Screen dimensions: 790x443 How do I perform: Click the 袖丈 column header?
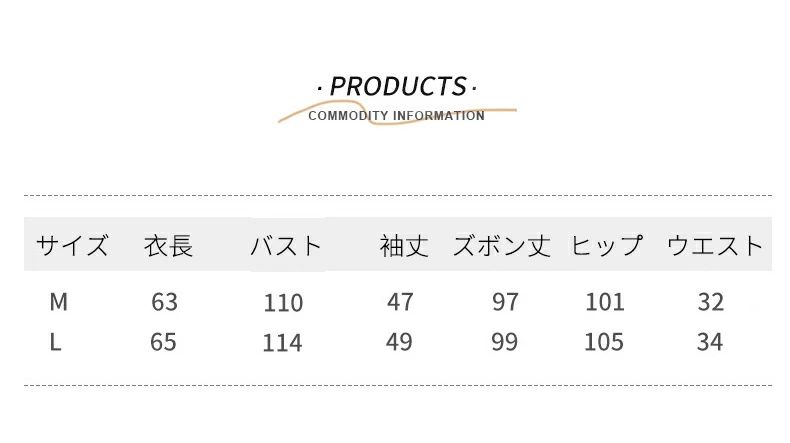pyautogui.click(x=404, y=246)
